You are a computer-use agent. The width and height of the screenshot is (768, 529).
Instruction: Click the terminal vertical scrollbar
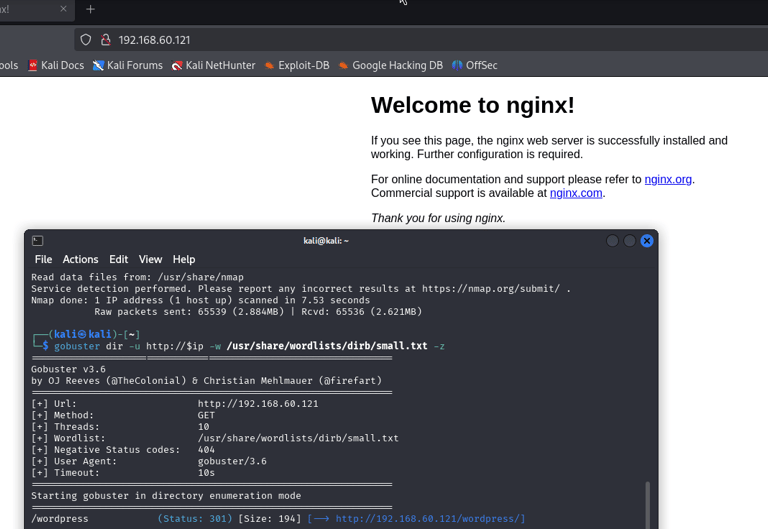coord(648,505)
